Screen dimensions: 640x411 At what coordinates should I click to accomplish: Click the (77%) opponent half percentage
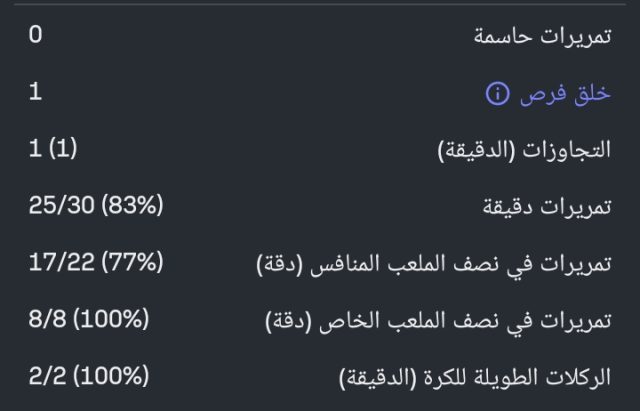131,264
